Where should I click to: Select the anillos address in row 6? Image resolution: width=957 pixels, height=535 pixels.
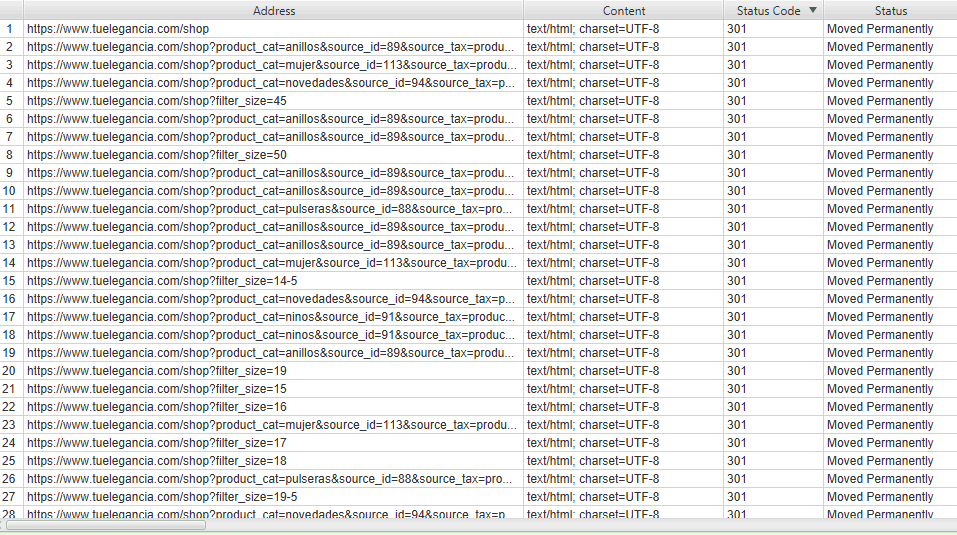click(x=270, y=119)
